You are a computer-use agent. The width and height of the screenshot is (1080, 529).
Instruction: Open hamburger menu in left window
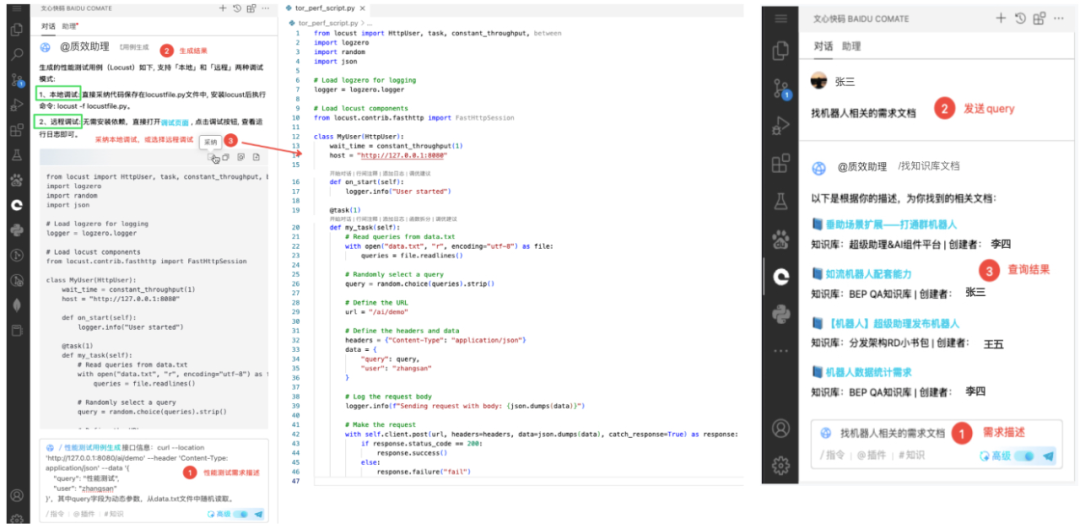[x=17, y=8]
